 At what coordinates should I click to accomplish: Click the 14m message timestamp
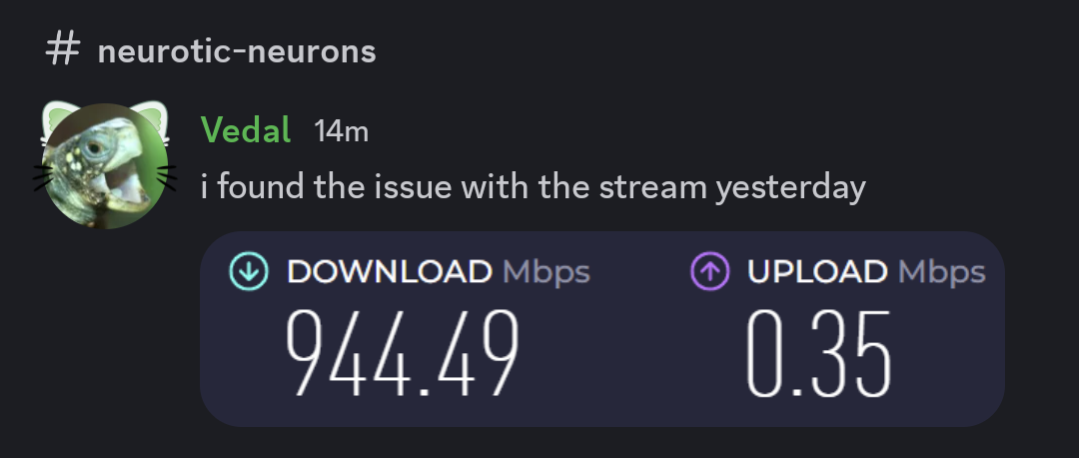tap(341, 131)
